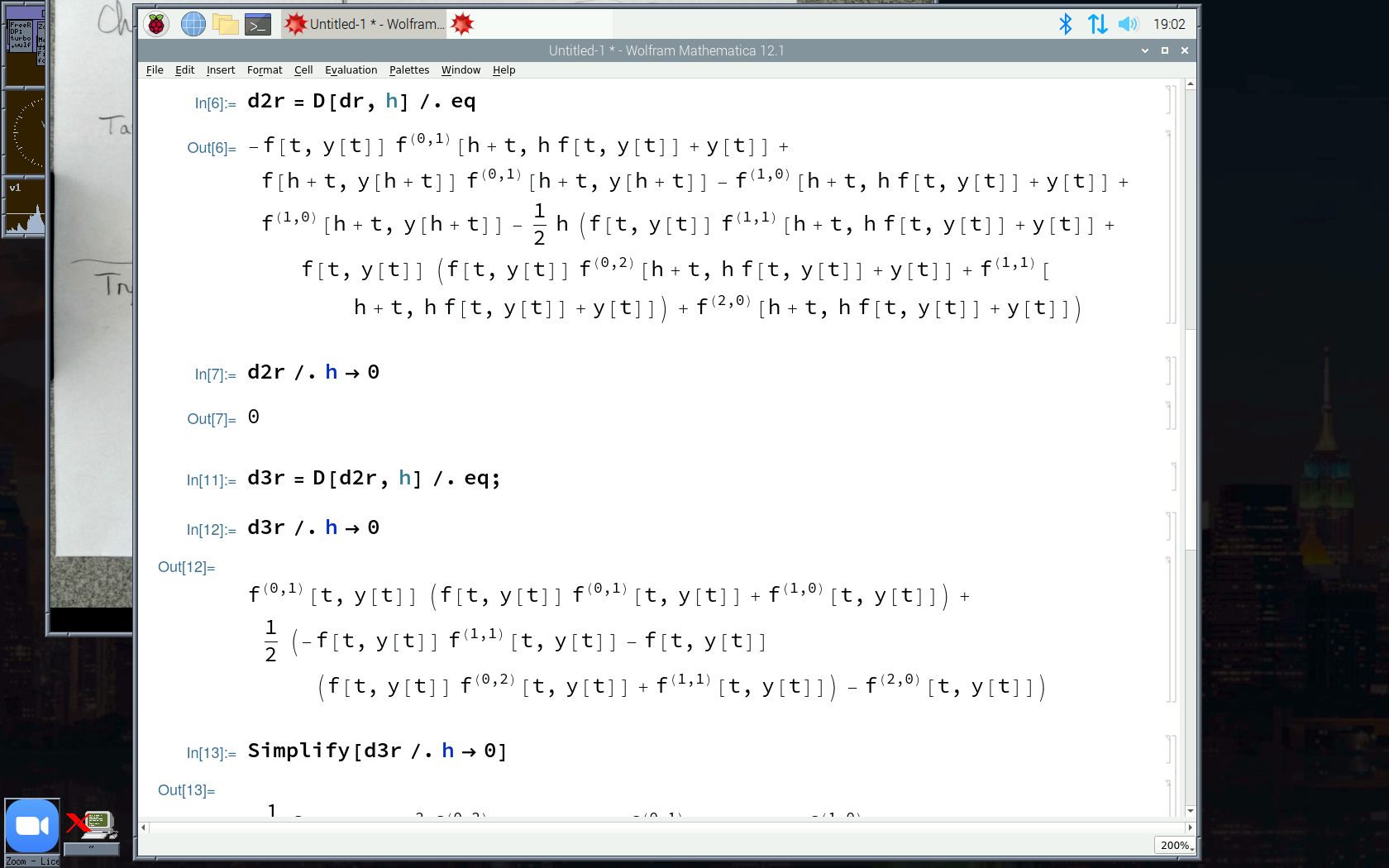Image resolution: width=1389 pixels, height=868 pixels.
Task: Open the file manager folder icon
Action: [226, 24]
